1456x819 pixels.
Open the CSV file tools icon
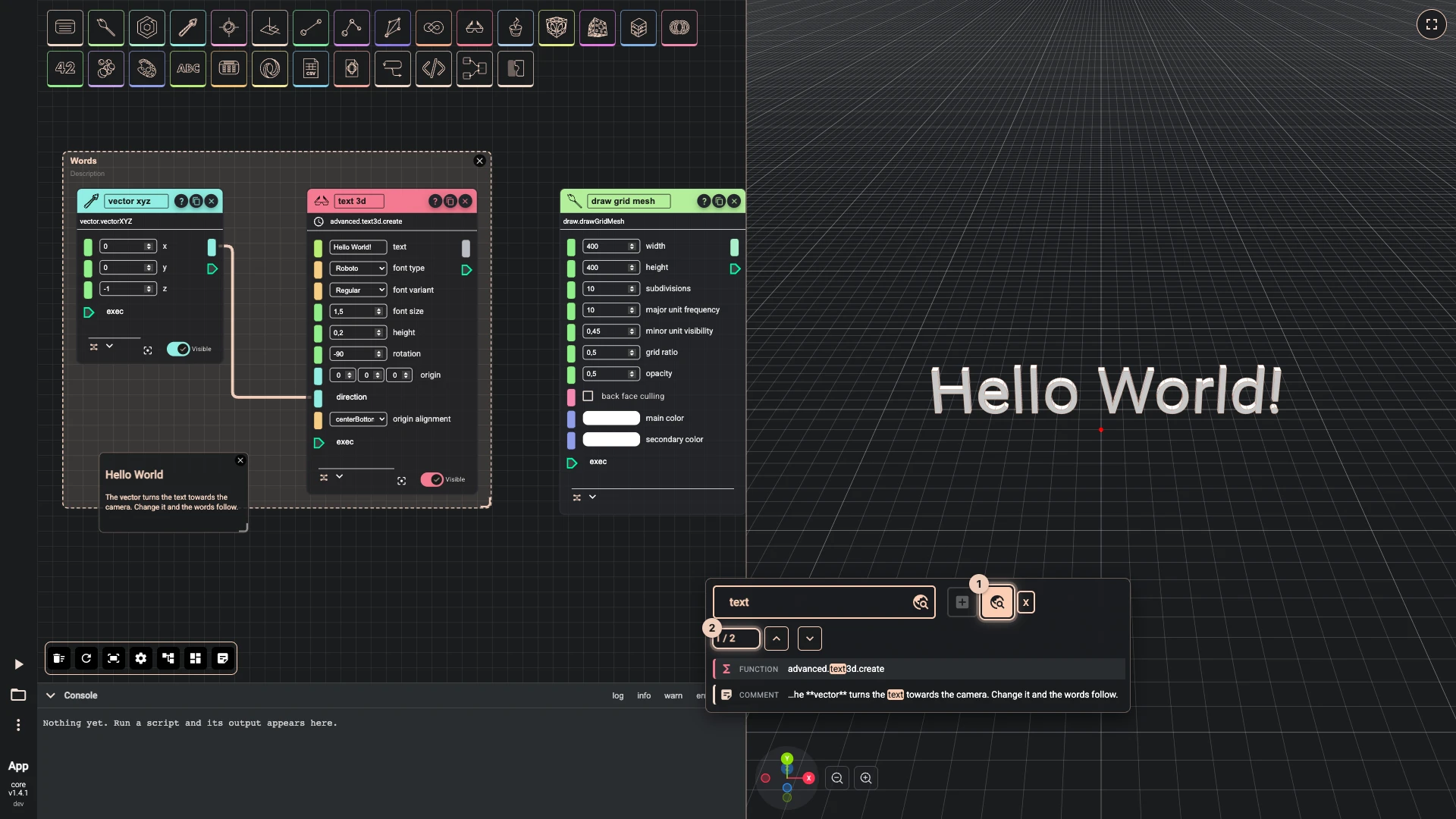311,69
